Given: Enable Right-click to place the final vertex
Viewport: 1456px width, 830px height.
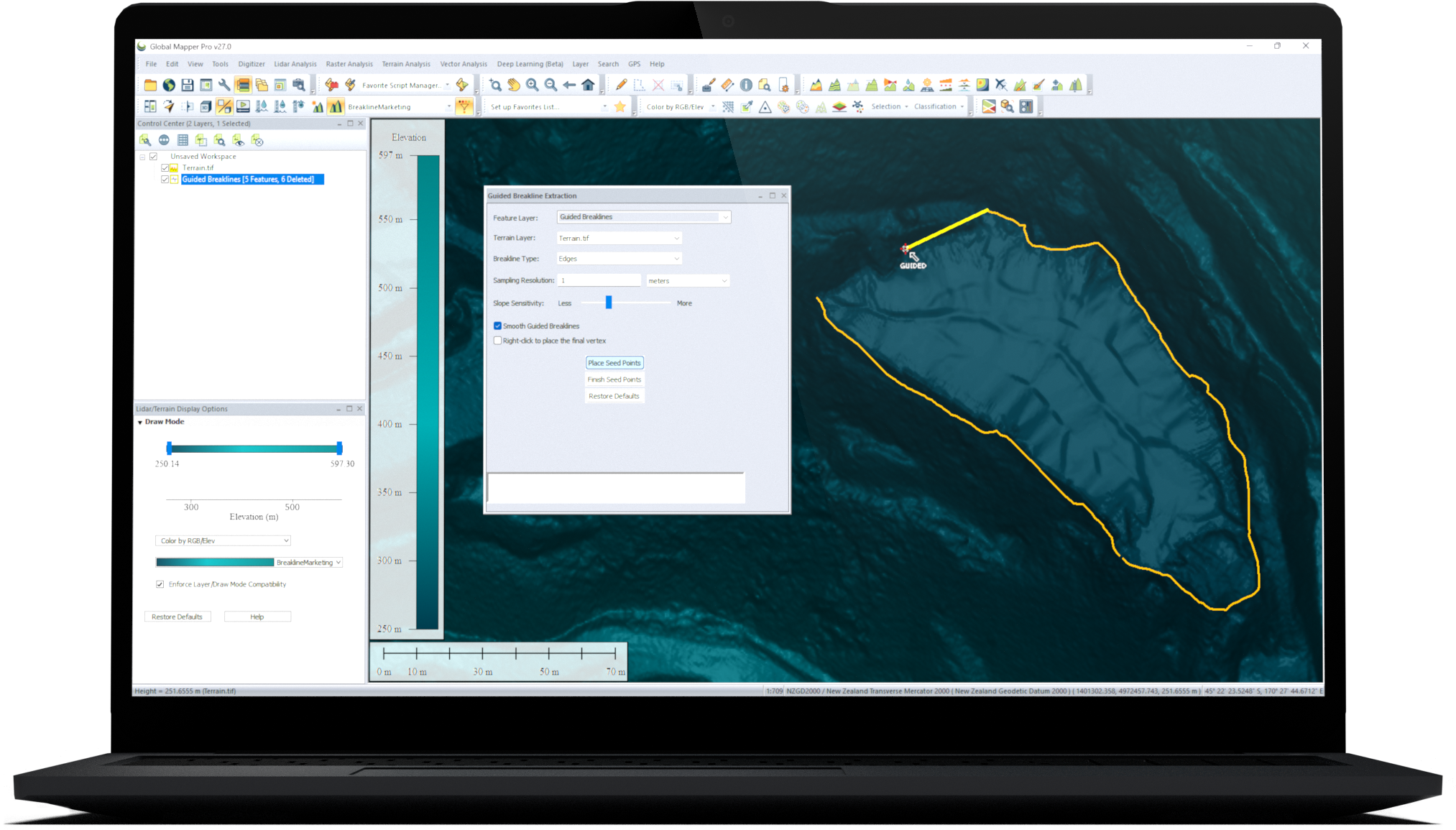Looking at the screenshot, I should point(497,340).
